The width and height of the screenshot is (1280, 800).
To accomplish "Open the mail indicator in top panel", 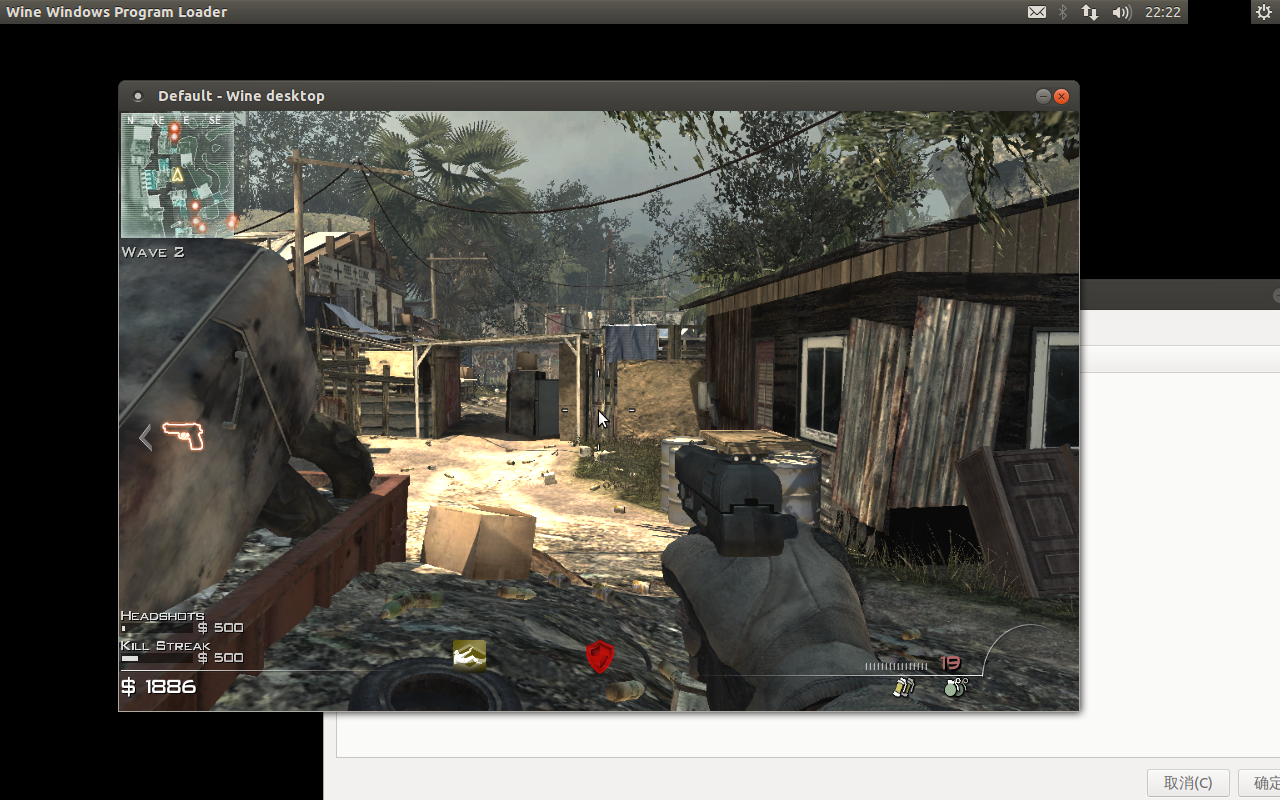I will point(1037,12).
